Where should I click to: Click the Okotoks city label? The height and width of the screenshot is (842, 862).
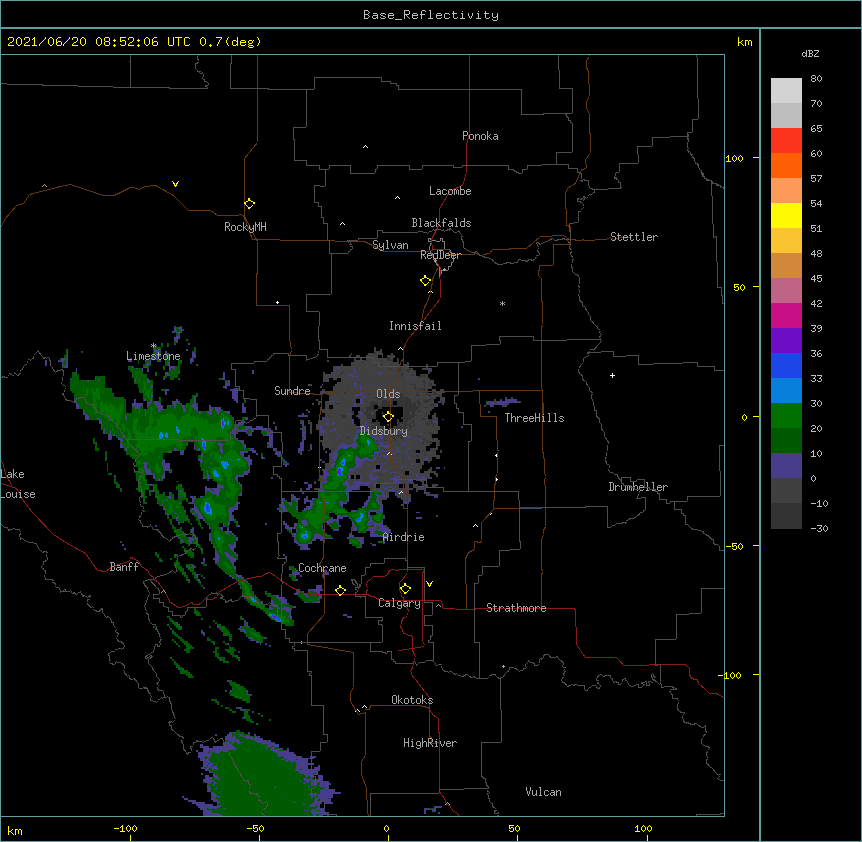(x=412, y=700)
